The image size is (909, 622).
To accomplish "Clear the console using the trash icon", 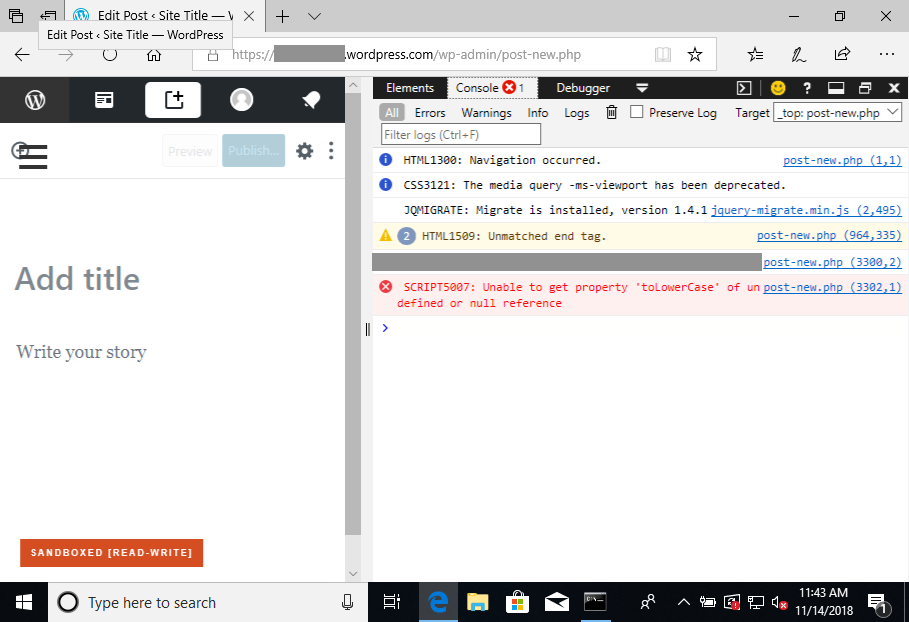I will click(x=611, y=112).
